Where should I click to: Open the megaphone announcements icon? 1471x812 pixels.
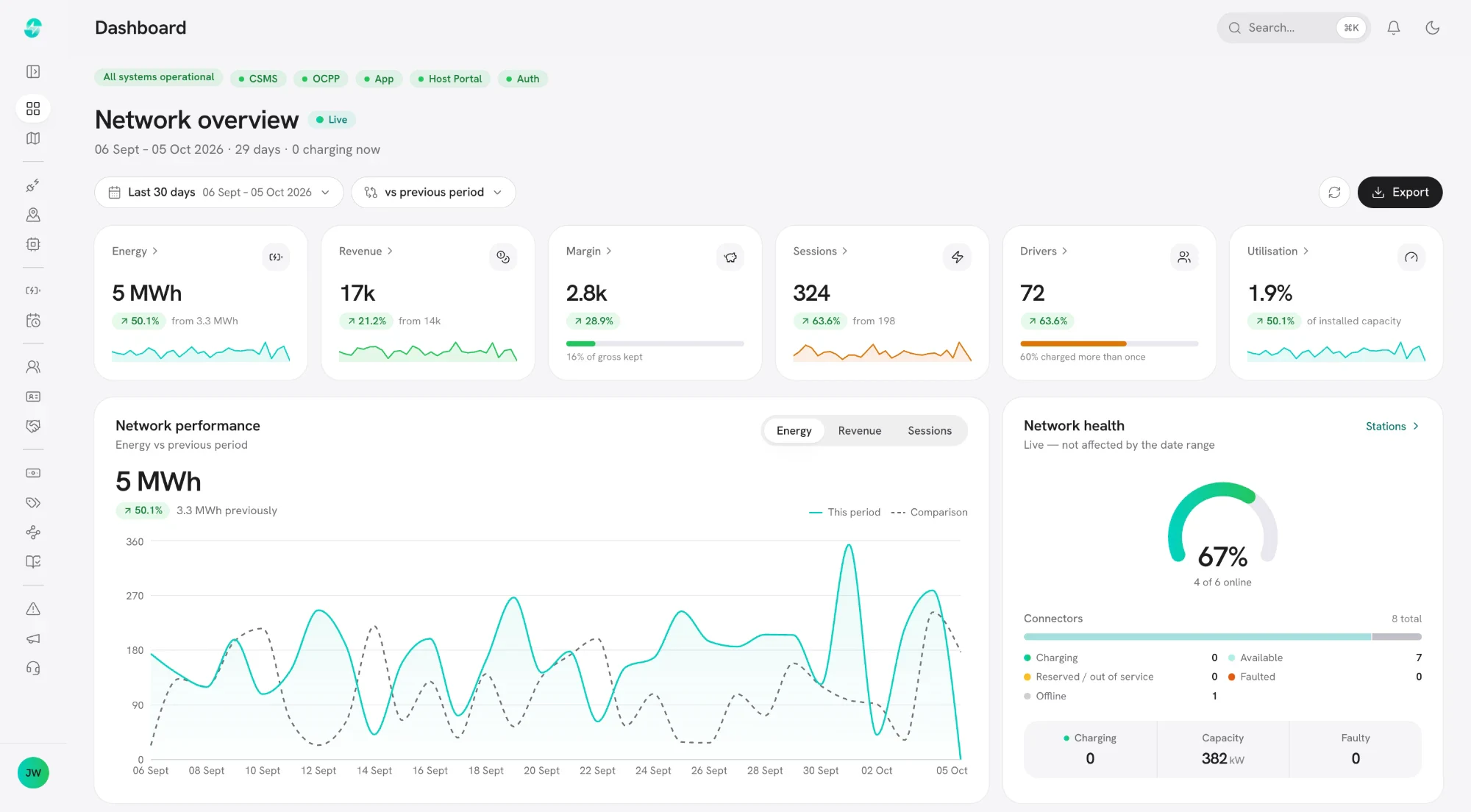33,638
